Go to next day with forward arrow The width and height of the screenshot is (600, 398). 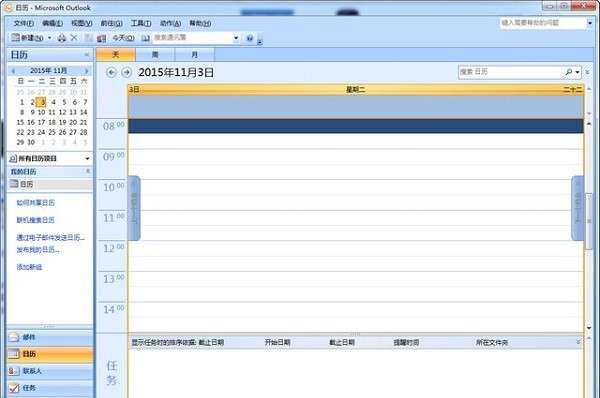127,72
